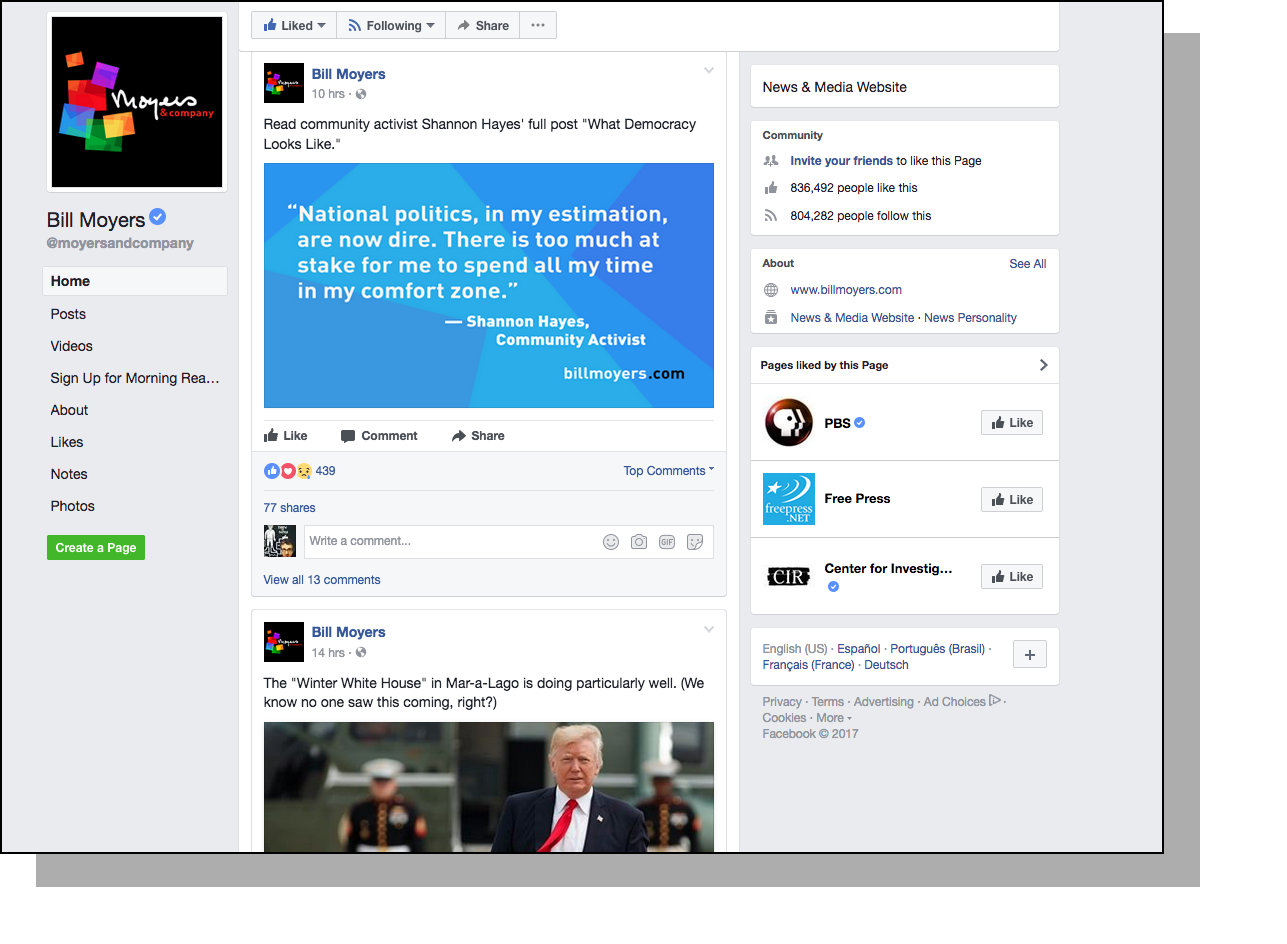The image size is (1287, 944).
Task: Like the Center for Investigative page
Action: click(1012, 577)
